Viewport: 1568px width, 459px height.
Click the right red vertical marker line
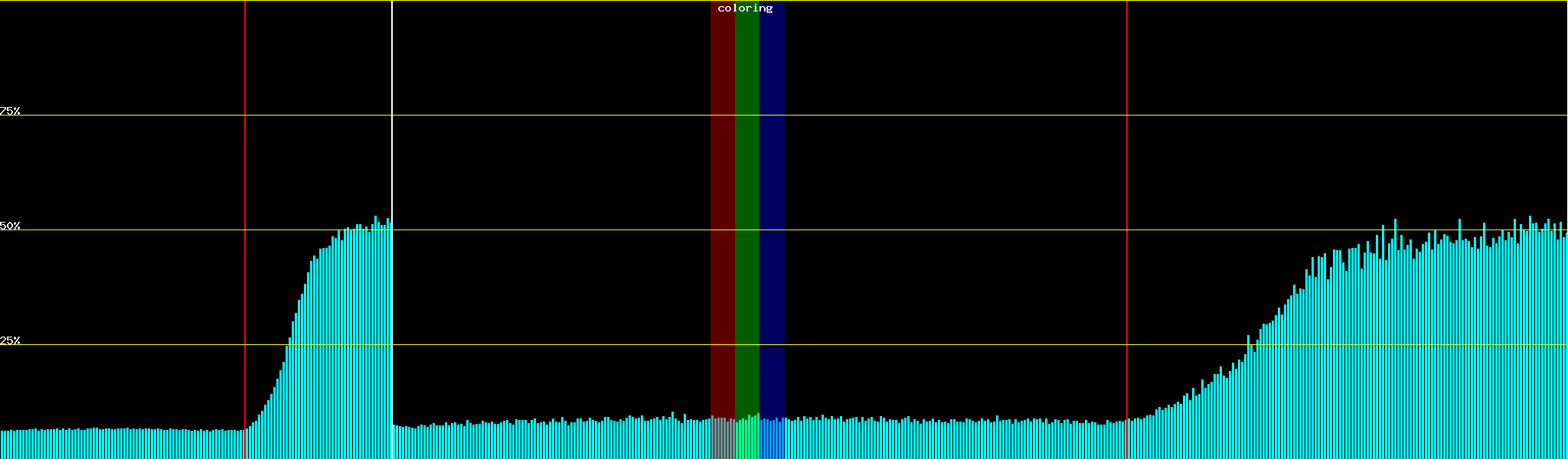1127,153
